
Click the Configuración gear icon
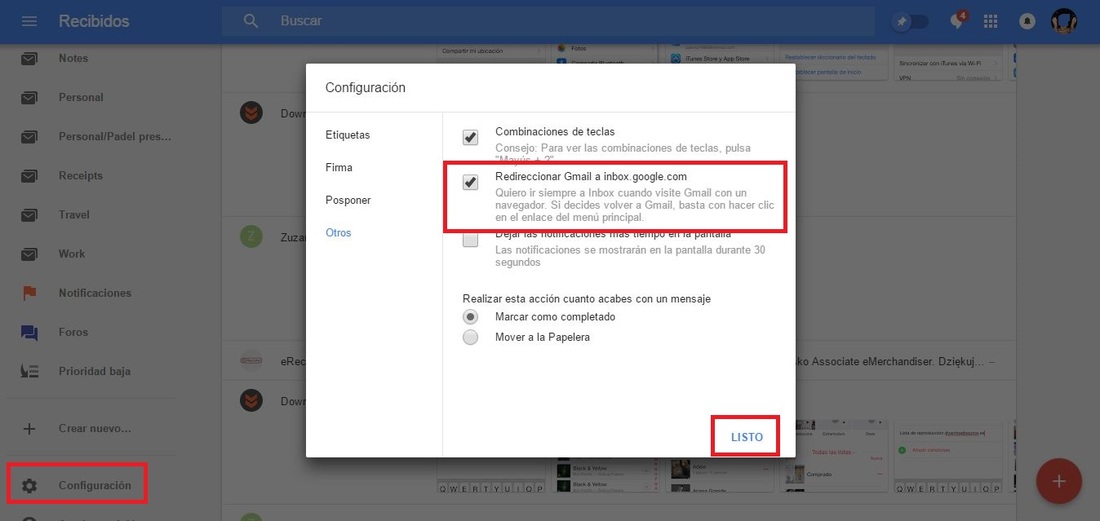click(29, 485)
